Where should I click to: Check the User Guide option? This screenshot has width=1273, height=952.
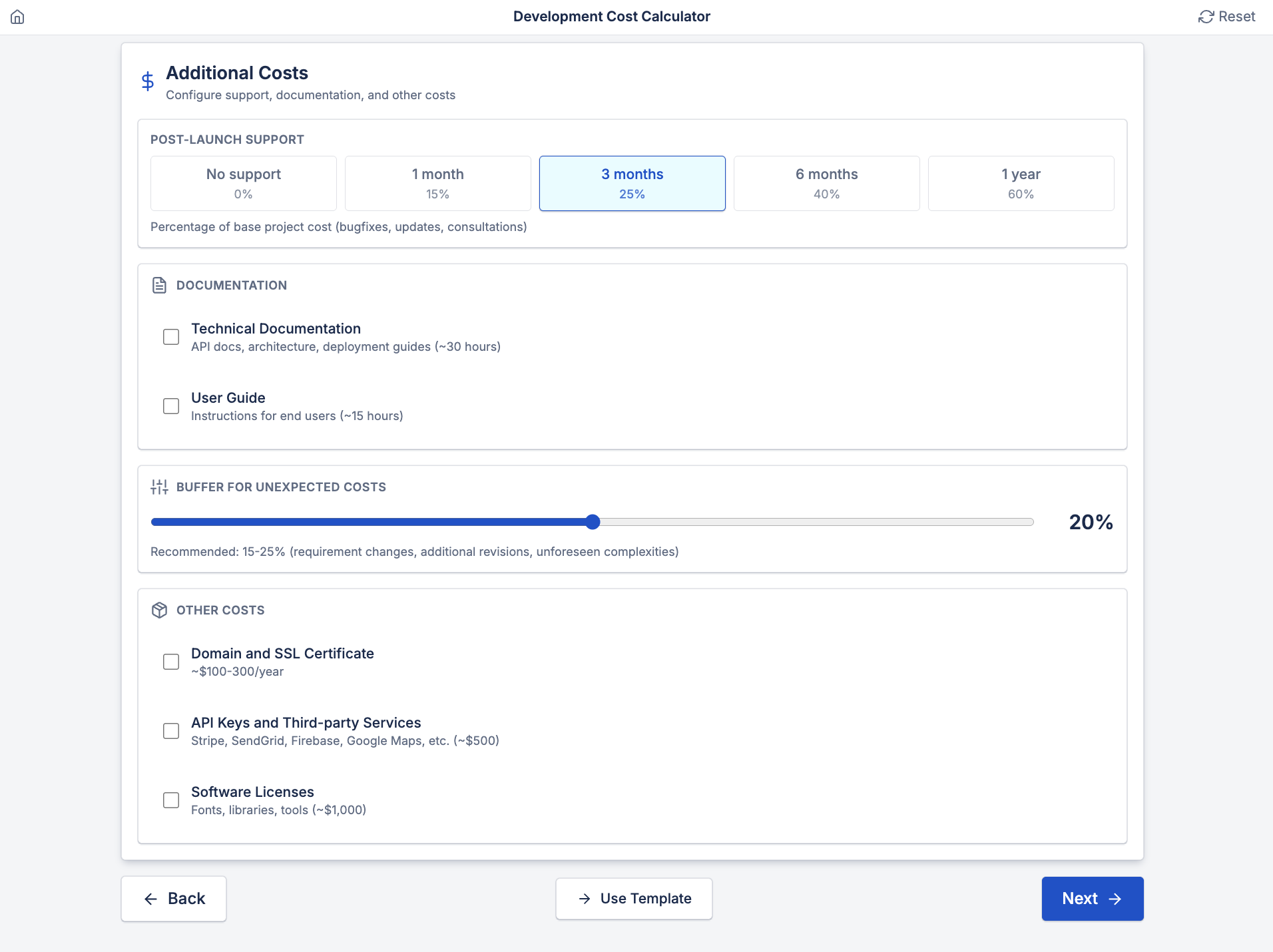pos(171,405)
